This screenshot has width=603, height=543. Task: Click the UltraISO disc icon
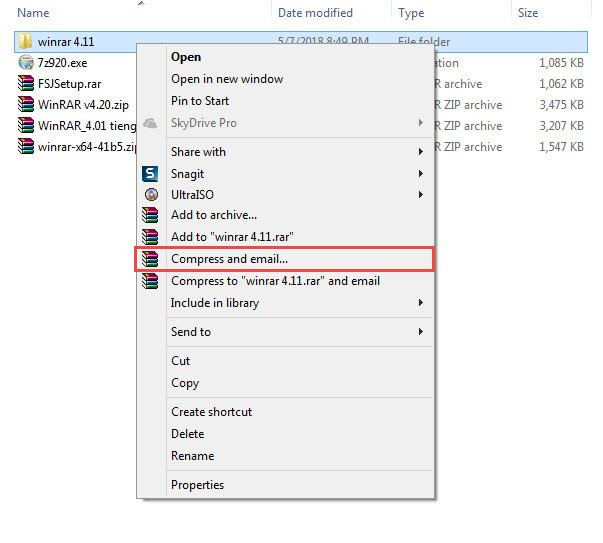click(151, 195)
